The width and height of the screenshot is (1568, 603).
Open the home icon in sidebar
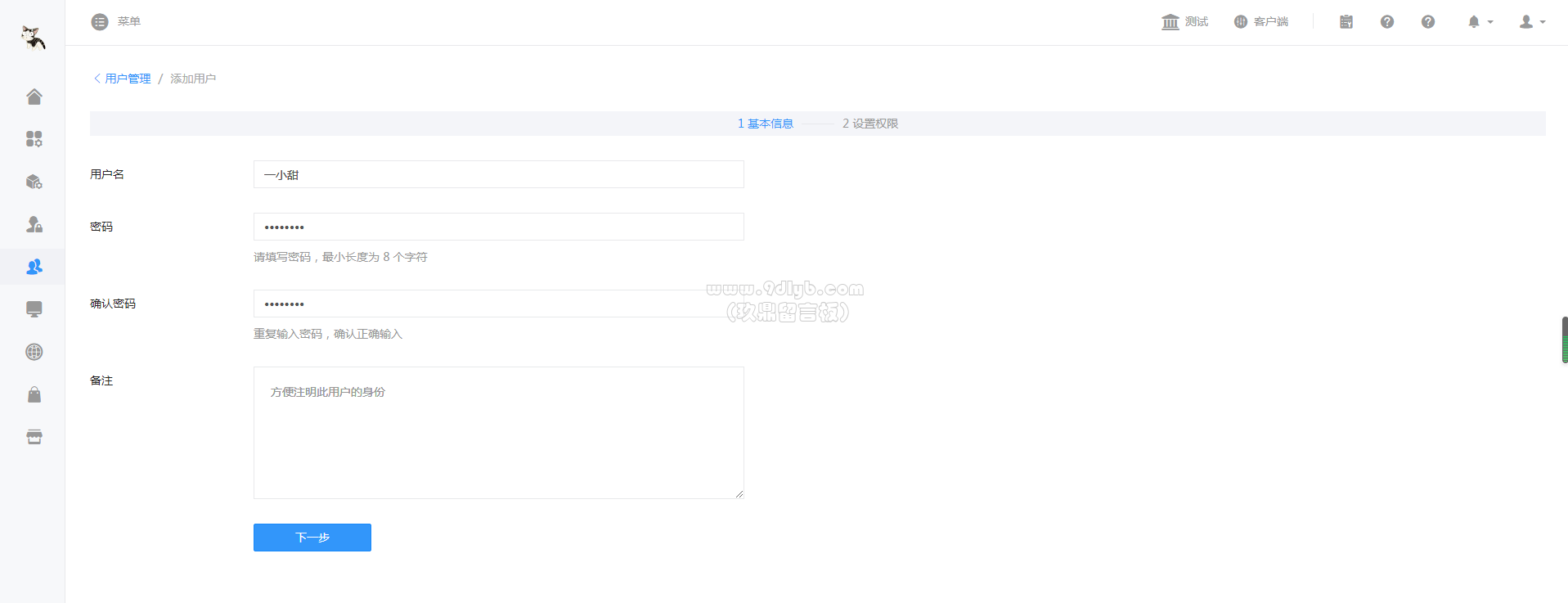(x=34, y=97)
